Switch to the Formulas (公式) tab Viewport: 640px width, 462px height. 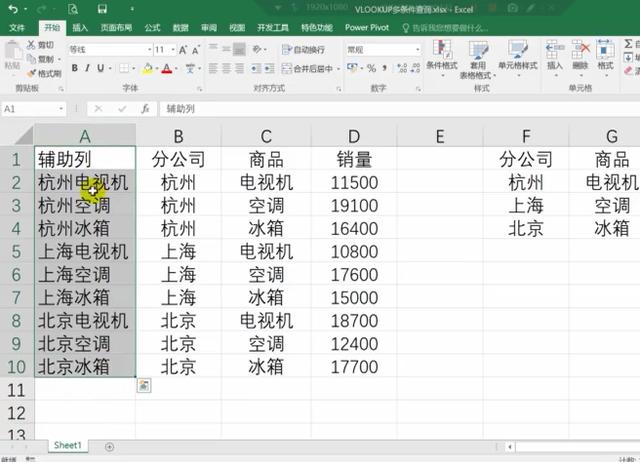(152, 28)
